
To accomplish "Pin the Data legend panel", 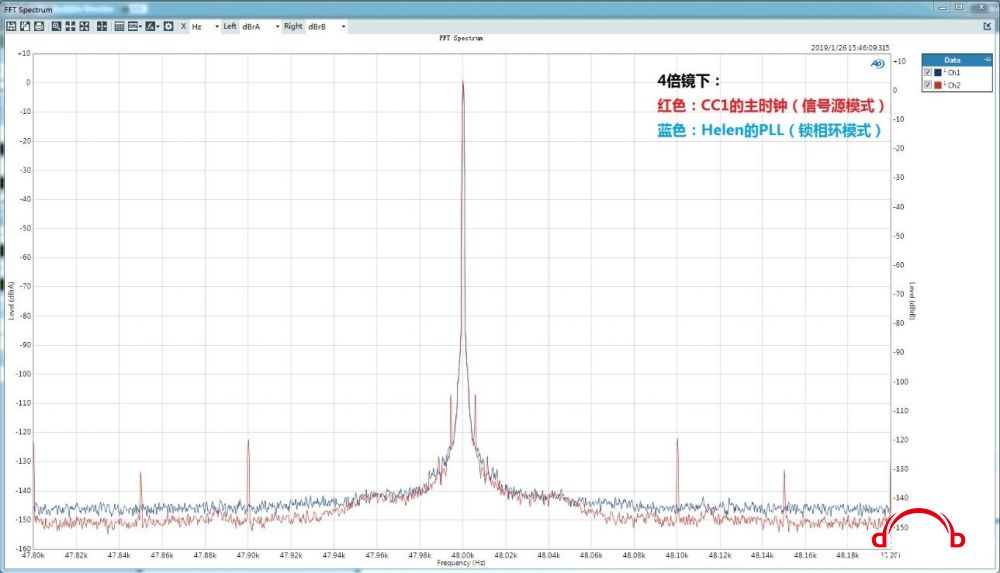I will (x=988, y=59).
